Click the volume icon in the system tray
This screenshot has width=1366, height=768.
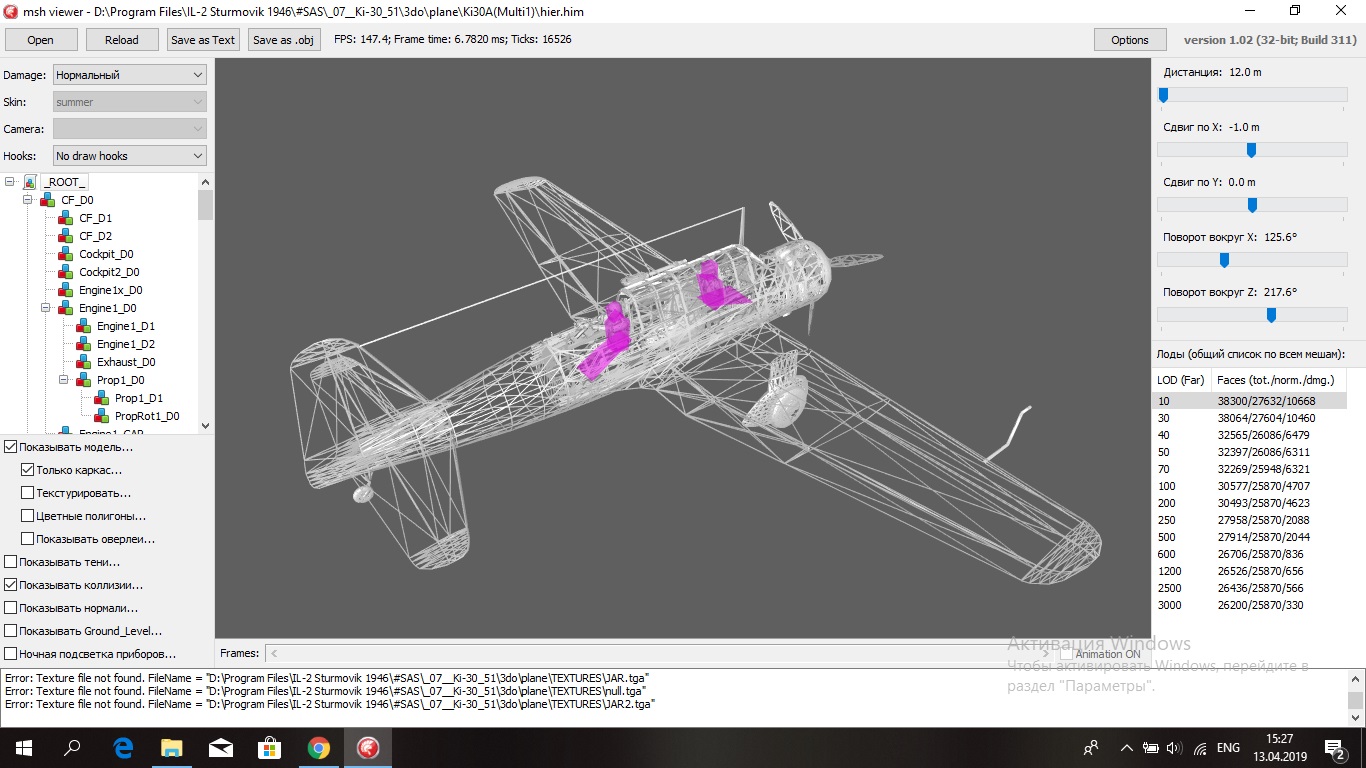(1174, 748)
